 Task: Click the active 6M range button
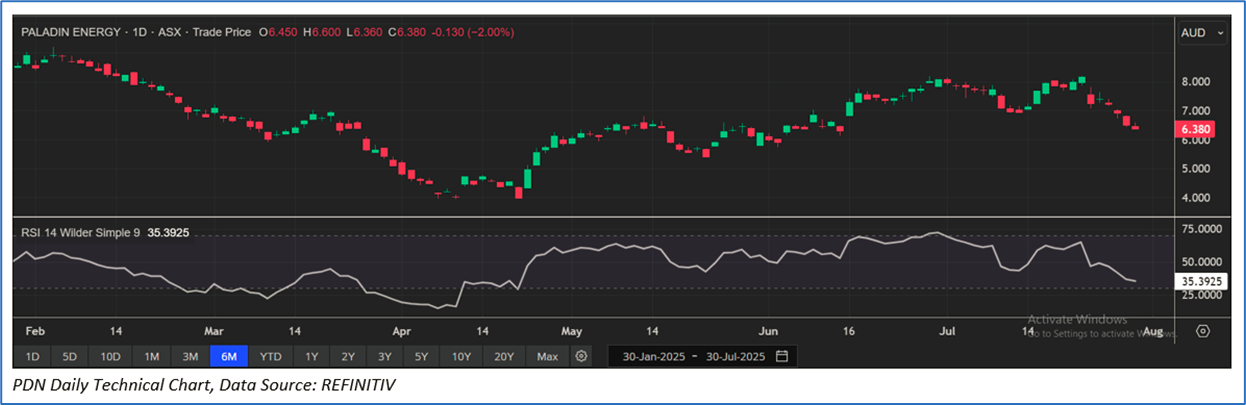229,356
